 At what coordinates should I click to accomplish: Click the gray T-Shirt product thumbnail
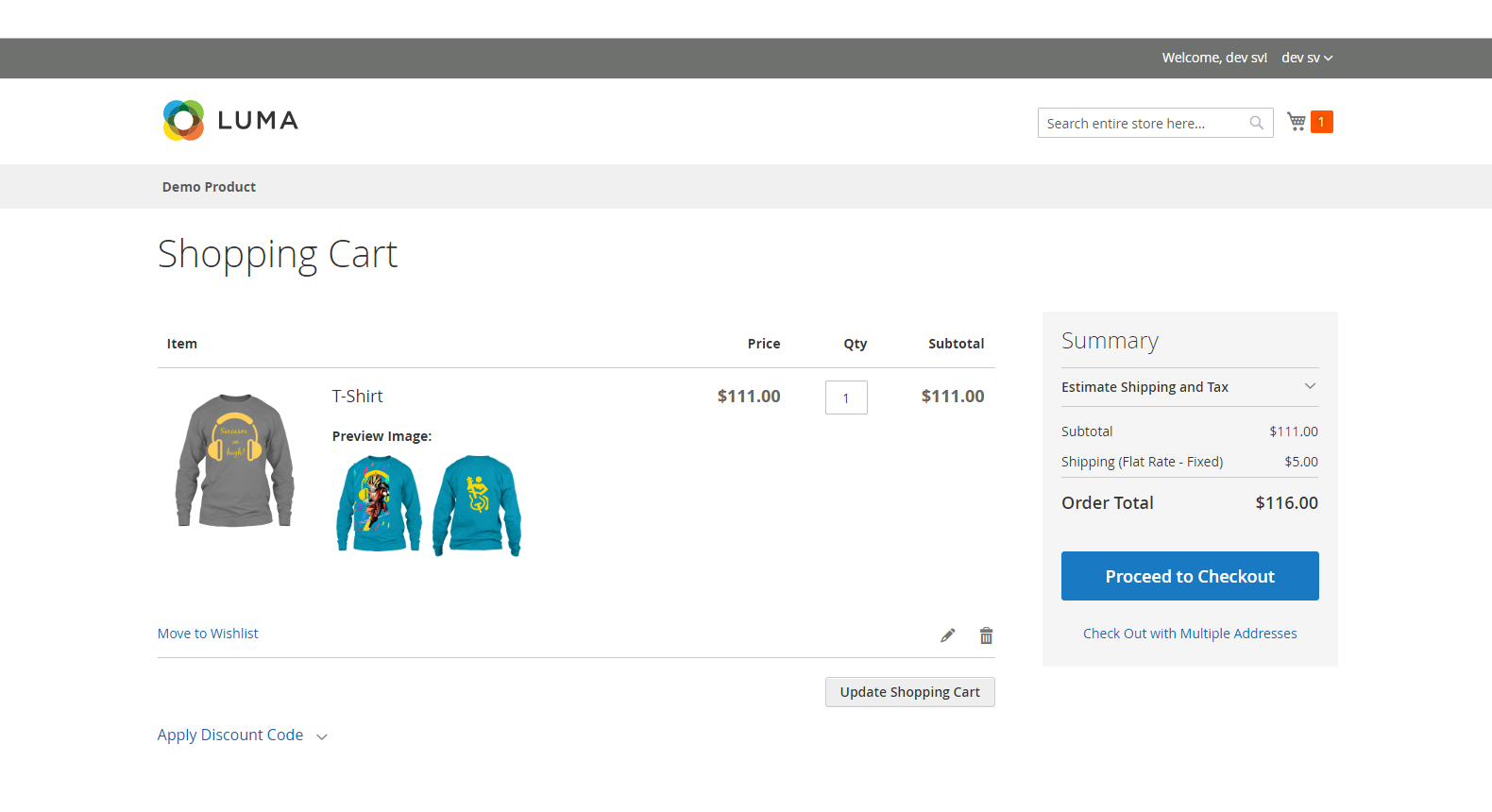[234, 460]
